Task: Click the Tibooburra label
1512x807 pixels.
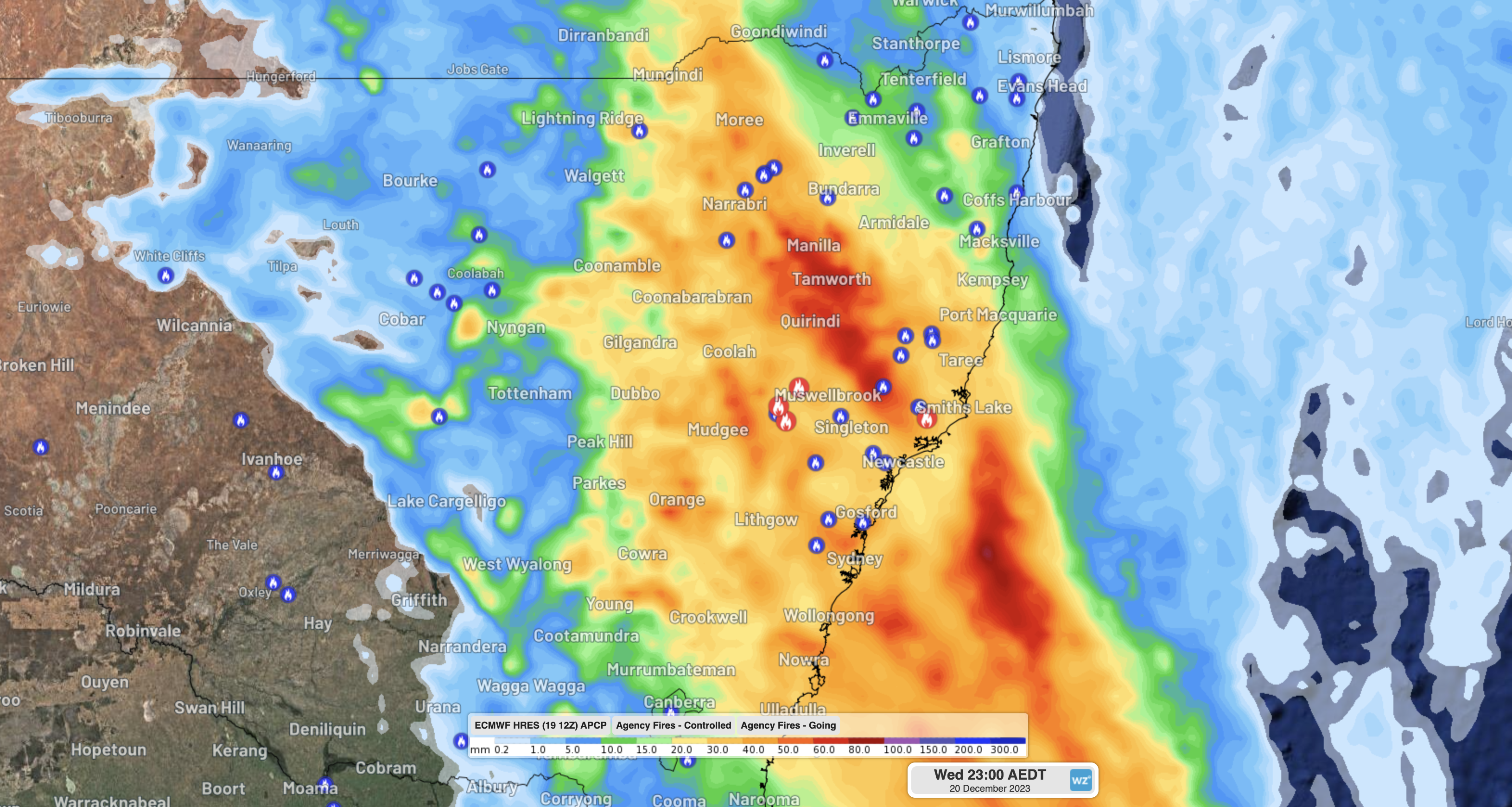Action: tap(79, 118)
